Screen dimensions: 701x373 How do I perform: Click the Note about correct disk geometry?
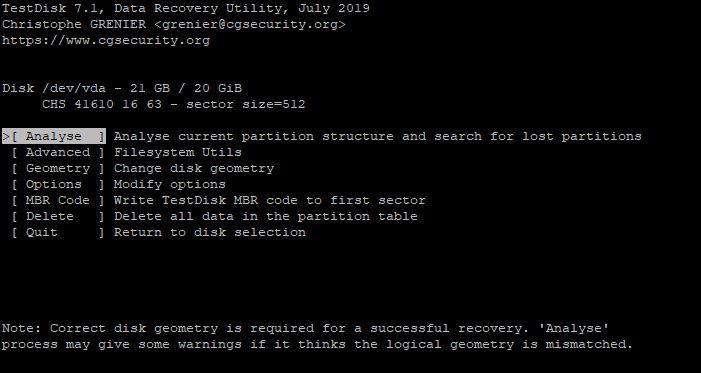click(317, 336)
